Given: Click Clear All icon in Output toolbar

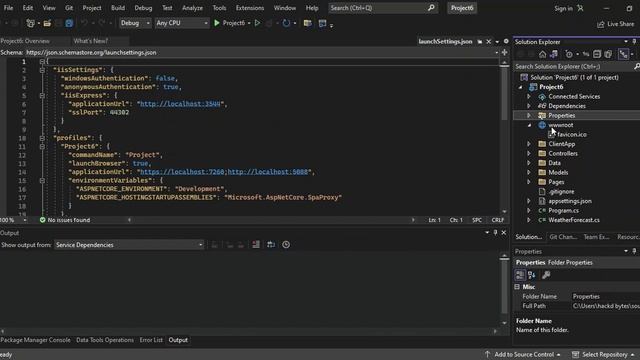Looking at the screenshot, I should [256, 244].
